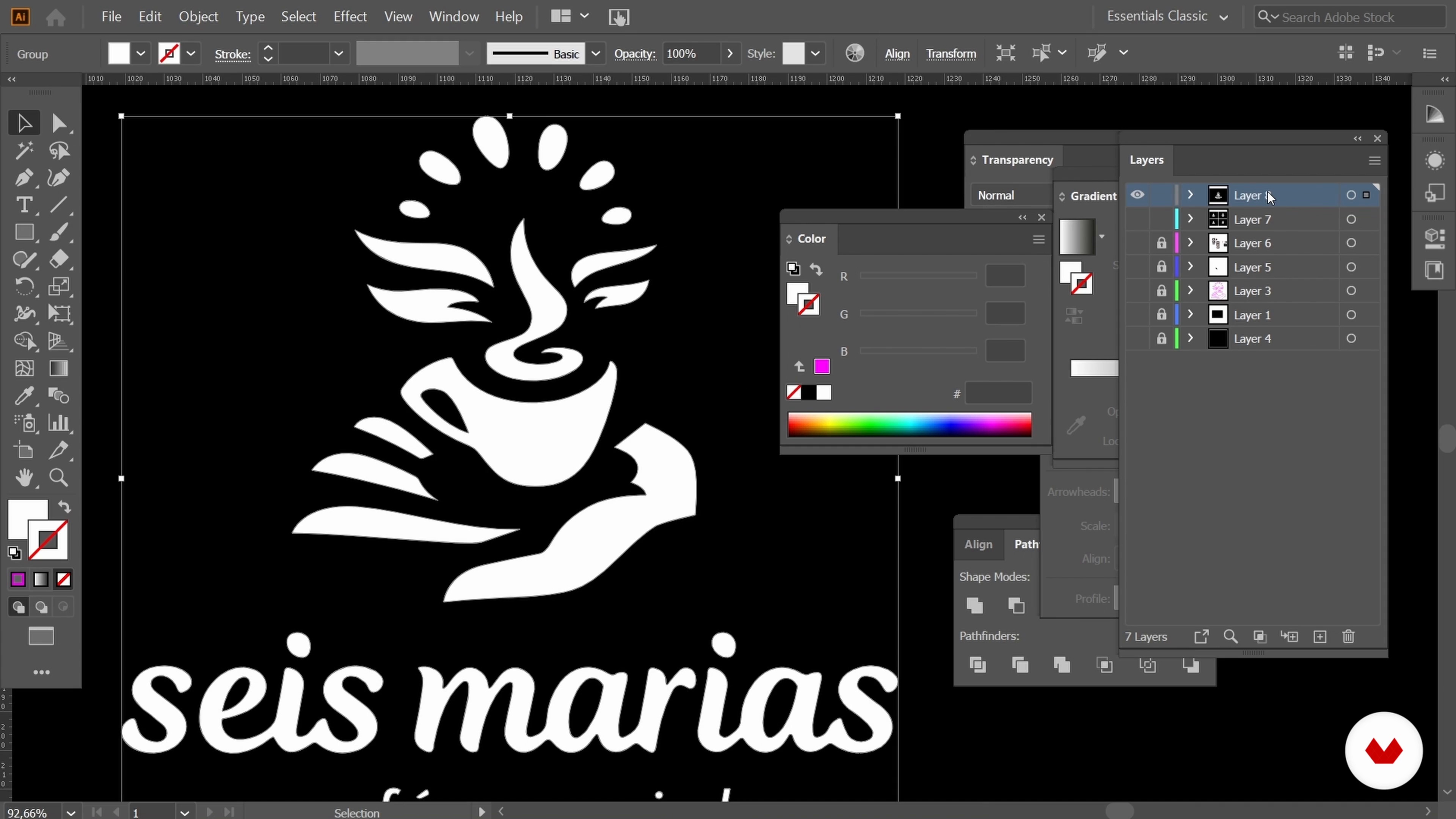Select the Rectangle tool
Viewport: 1456px width, 819px height.
click(x=24, y=232)
